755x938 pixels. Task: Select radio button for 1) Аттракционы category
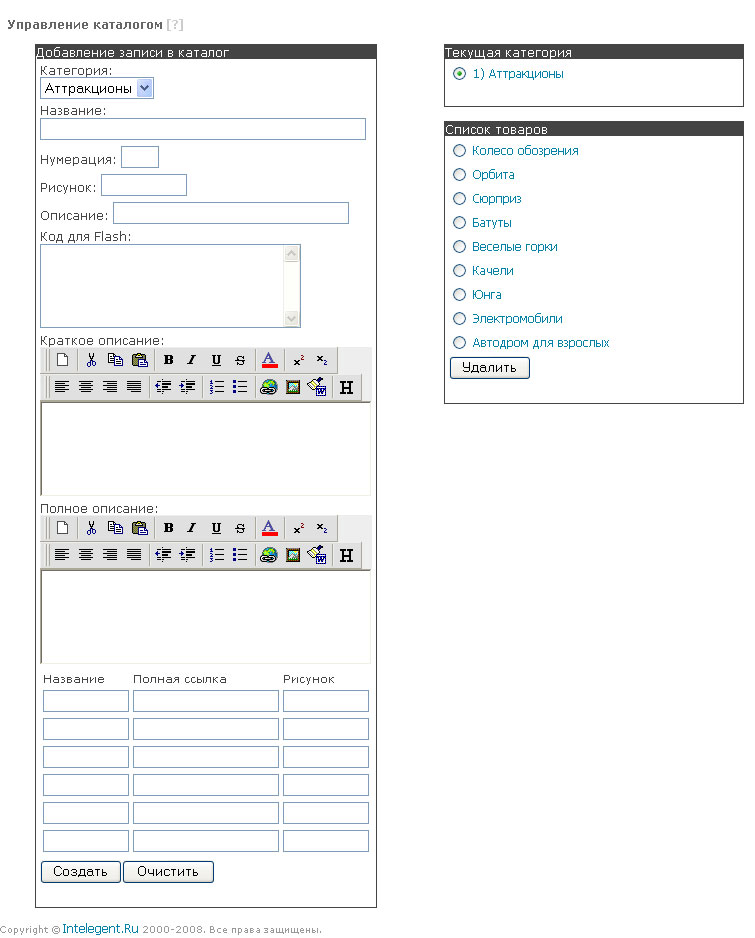click(459, 74)
